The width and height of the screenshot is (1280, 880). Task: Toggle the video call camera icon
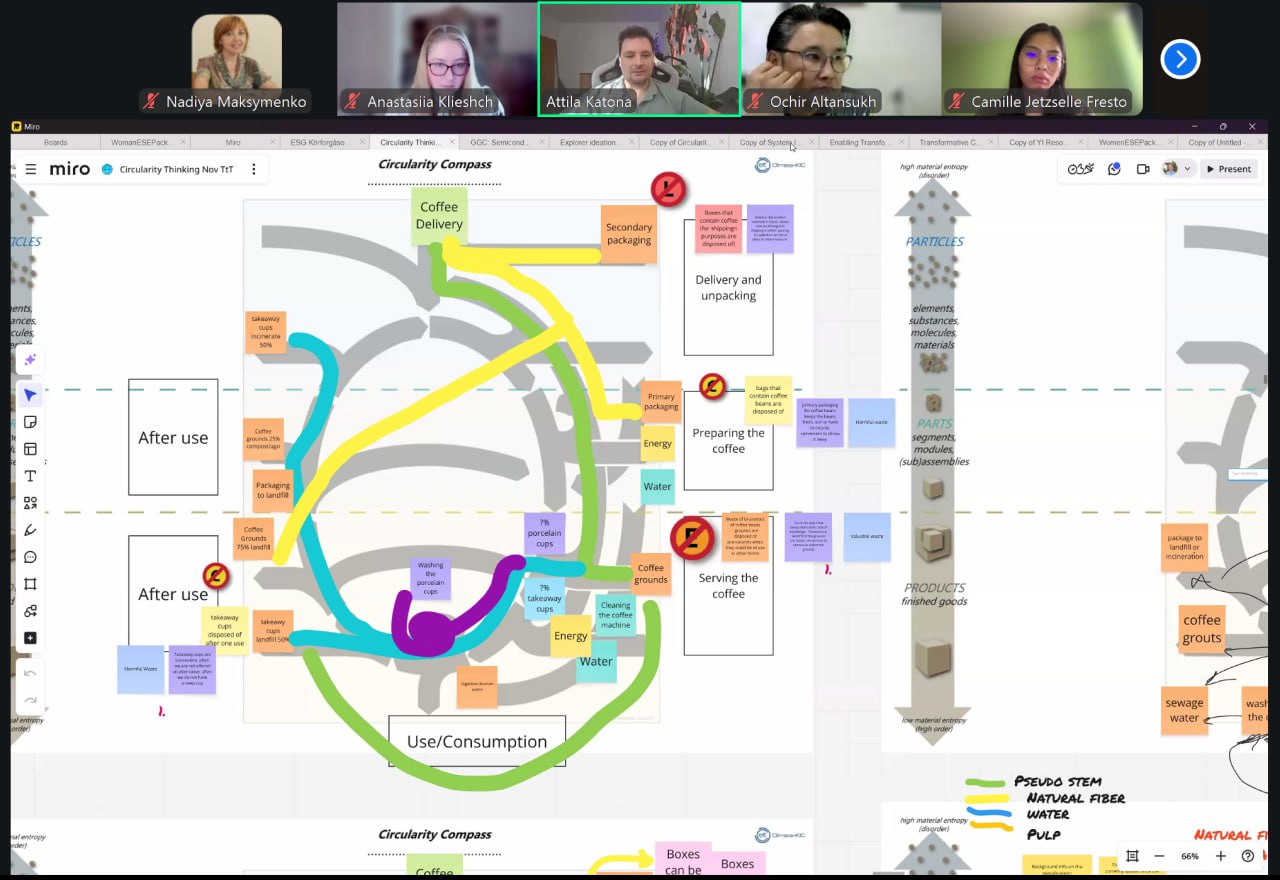click(1142, 169)
